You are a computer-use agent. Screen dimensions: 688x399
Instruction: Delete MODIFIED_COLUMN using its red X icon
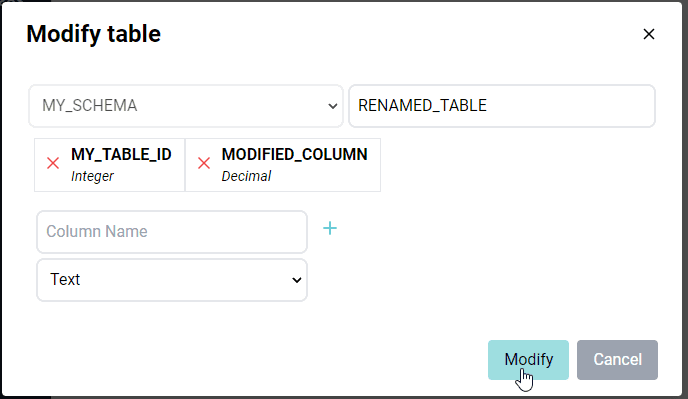coord(204,163)
